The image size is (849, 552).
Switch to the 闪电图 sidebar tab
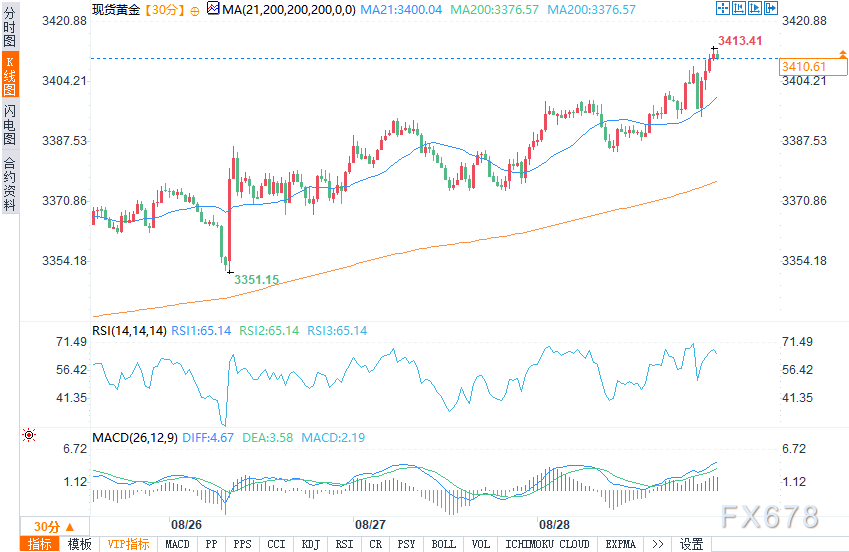click(10, 126)
